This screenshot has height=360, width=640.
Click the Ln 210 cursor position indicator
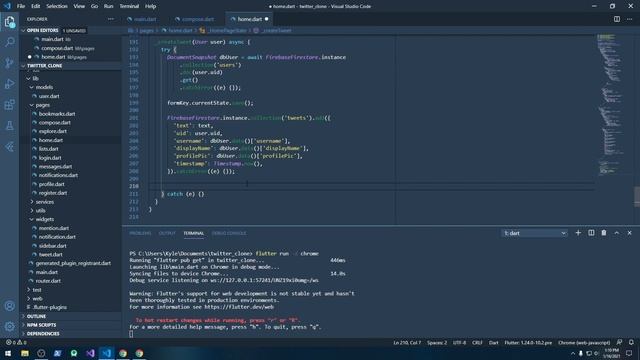(407, 342)
